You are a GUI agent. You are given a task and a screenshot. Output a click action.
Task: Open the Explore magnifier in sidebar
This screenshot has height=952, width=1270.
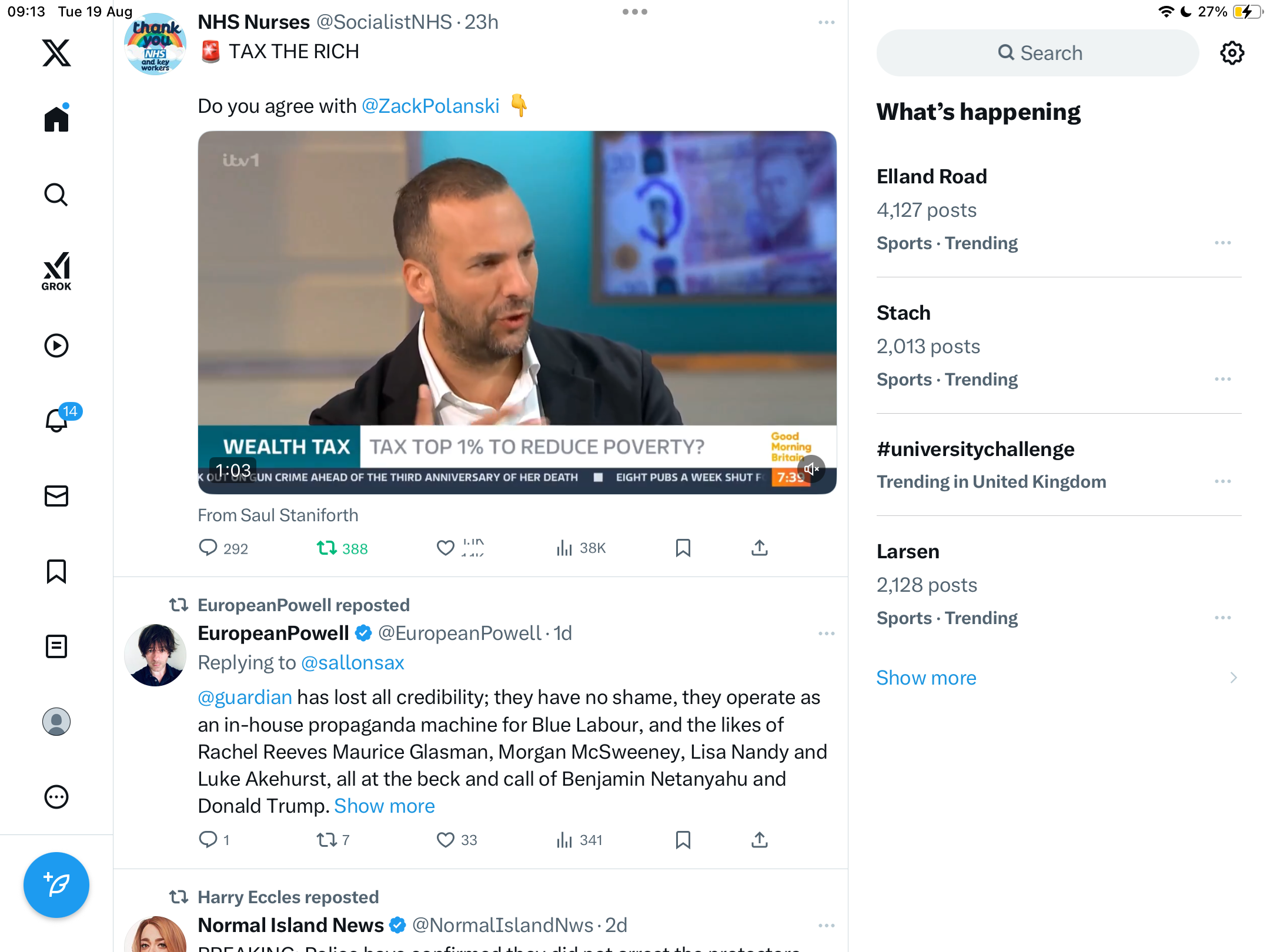pyautogui.click(x=56, y=195)
